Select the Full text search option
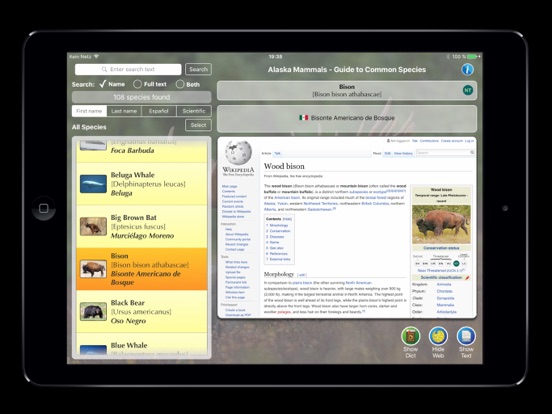The width and height of the screenshot is (552, 414). (150, 84)
